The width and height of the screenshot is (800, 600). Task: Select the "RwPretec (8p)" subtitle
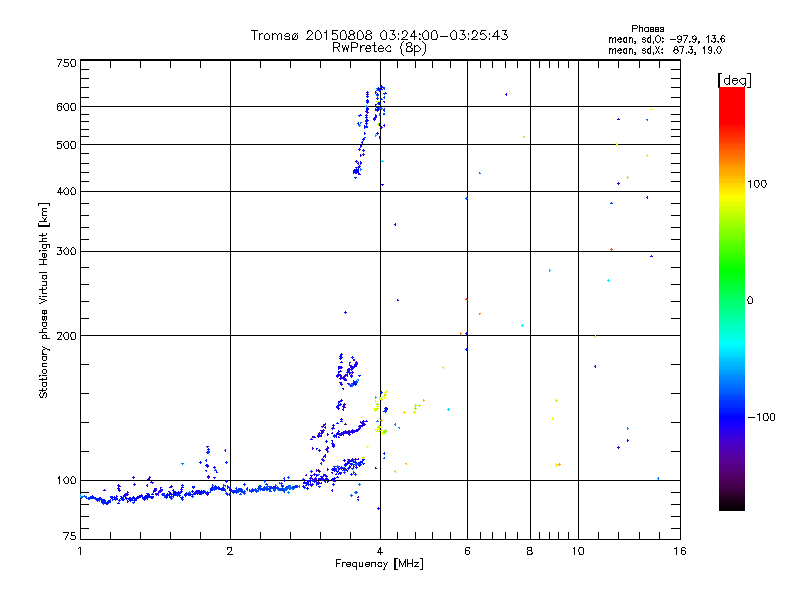[x=379, y=48]
